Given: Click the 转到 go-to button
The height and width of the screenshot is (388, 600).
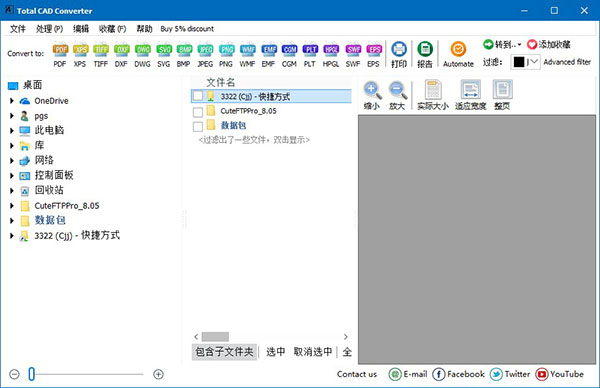Looking at the screenshot, I should pyautogui.click(x=502, y=44).
